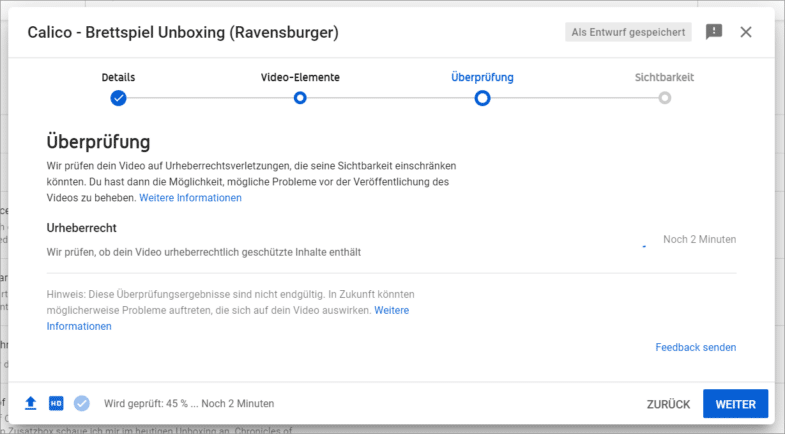Click the completed Details step checkmark circle
Image resolution: width=785 pixels, height=434 pixels.
pyautogui.click(x=118, y=98)
